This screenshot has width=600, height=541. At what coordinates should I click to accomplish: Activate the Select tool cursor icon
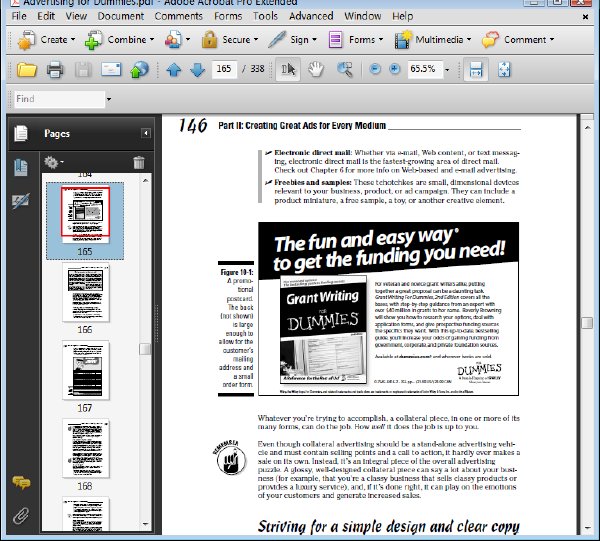pyautogui.click(x=288, y=69)
